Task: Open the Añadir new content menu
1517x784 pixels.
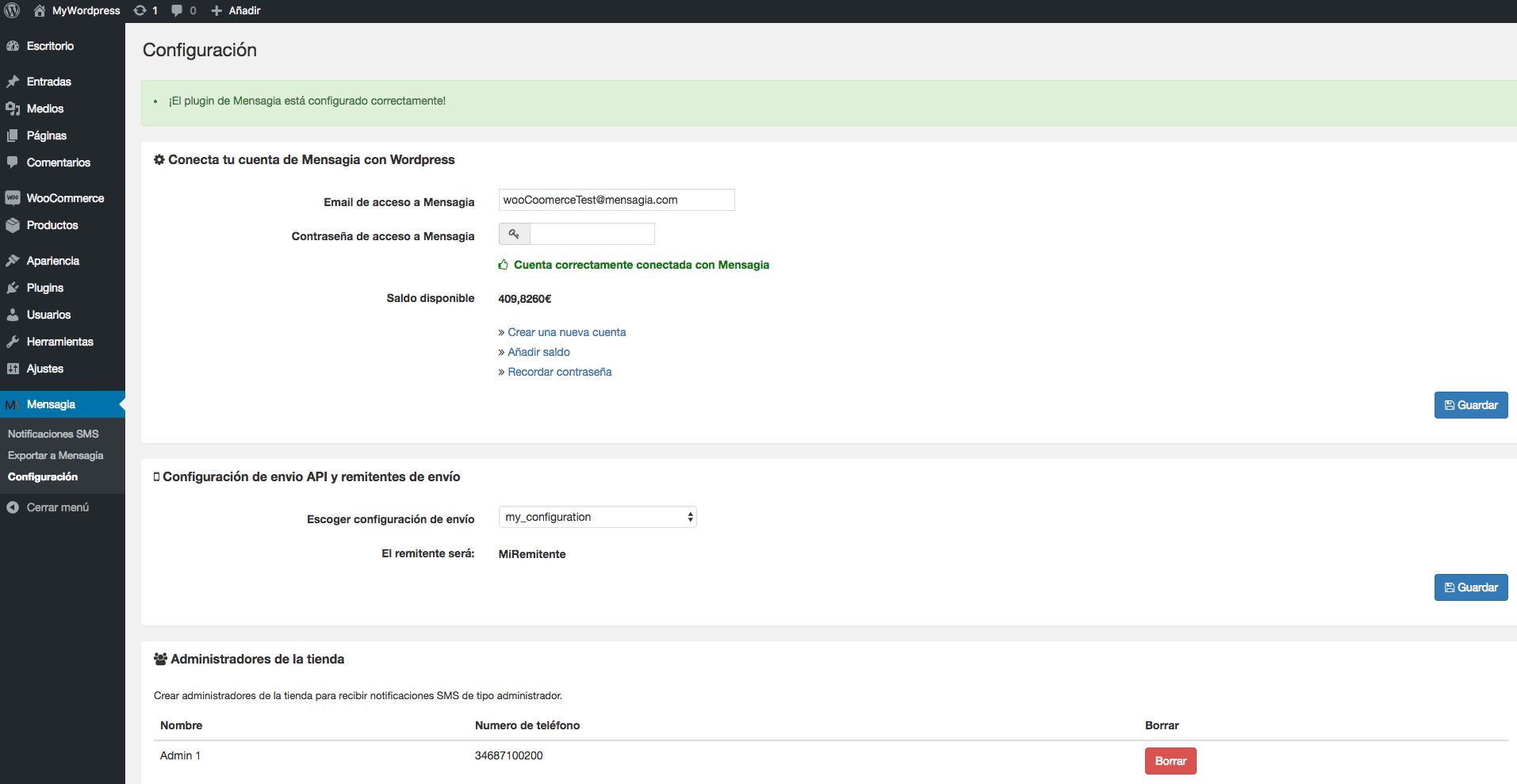Action: (x=236, y=10)
